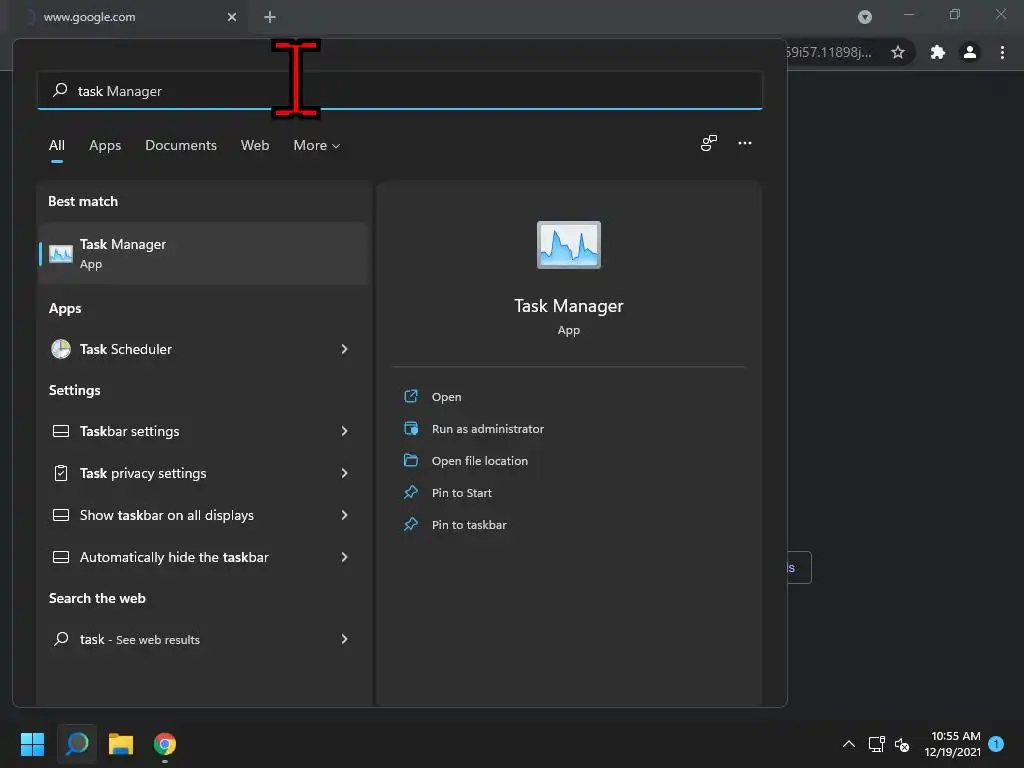The width and height of the screenshot is (1024, 768).
Task: Click the Run as administrator shield icon
Action: pyautogui.click(x=411, y=428)
